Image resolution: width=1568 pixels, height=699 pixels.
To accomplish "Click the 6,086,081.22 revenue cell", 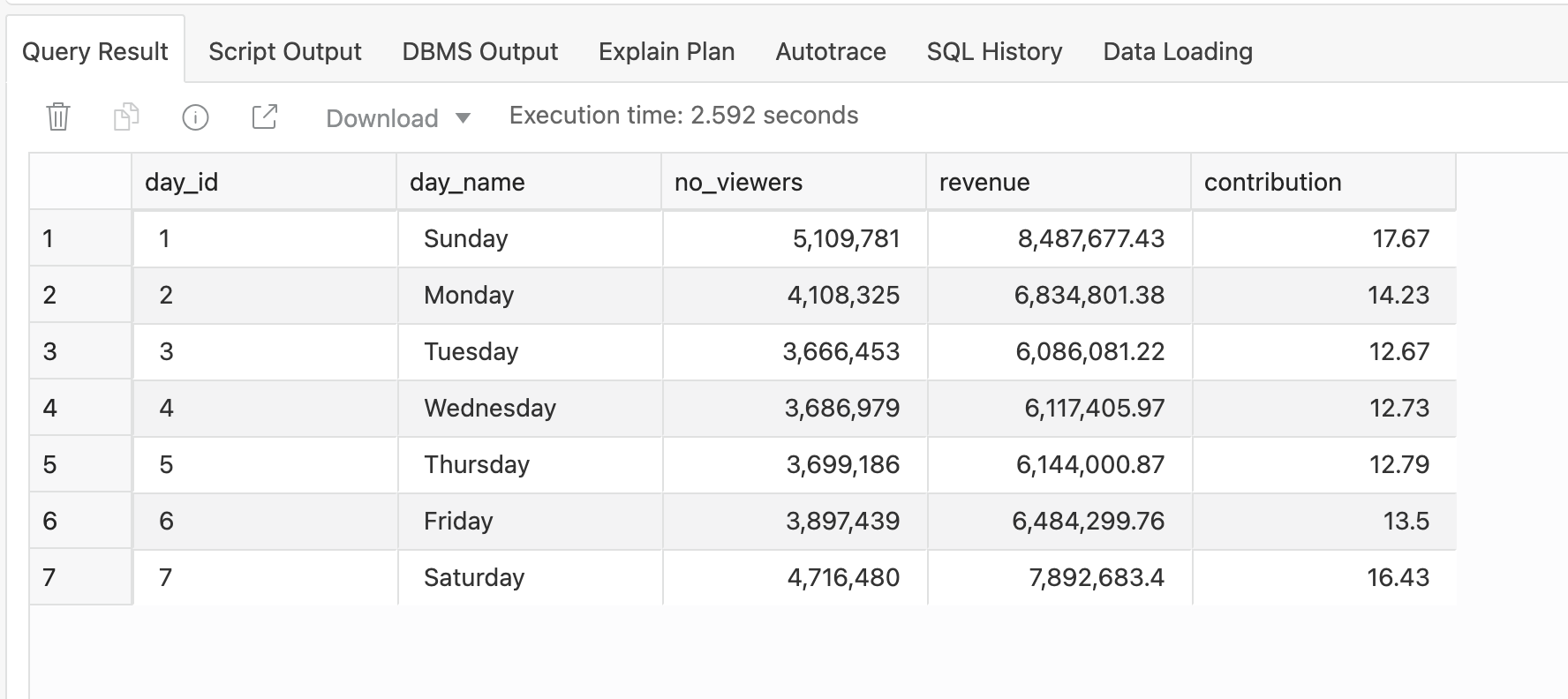I will click(1059, 351).
